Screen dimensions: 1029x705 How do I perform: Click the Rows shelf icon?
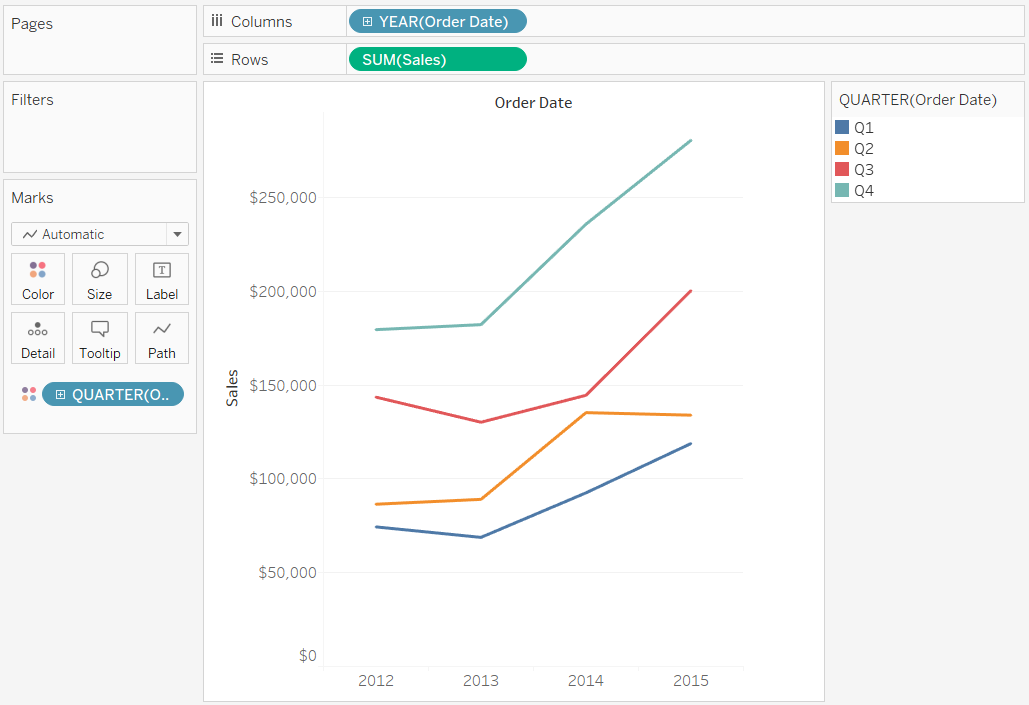coord(217,59)
